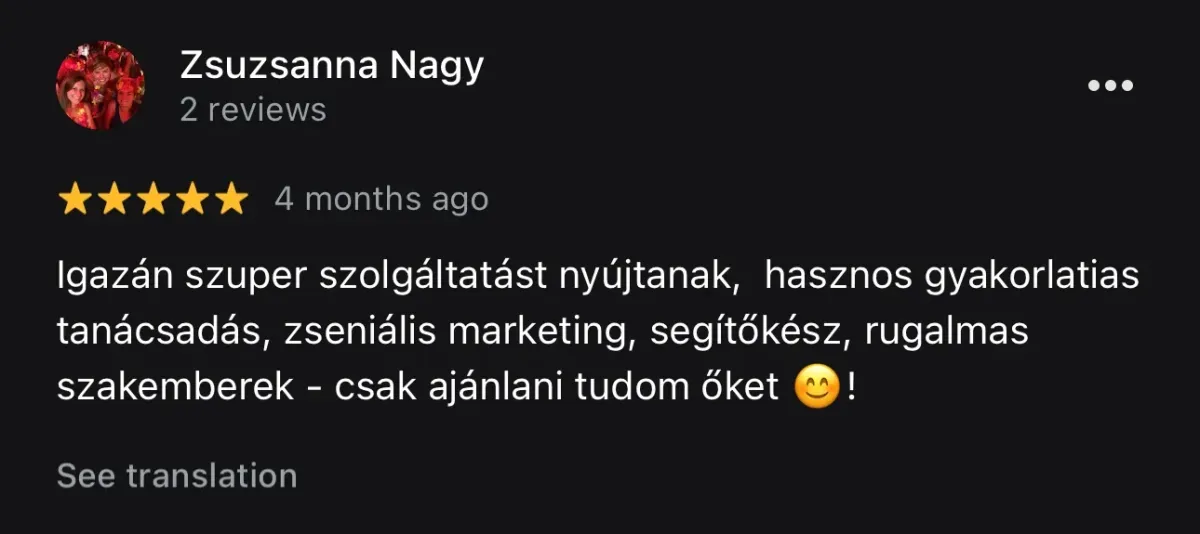Click the See translation link

pos(177,475)
